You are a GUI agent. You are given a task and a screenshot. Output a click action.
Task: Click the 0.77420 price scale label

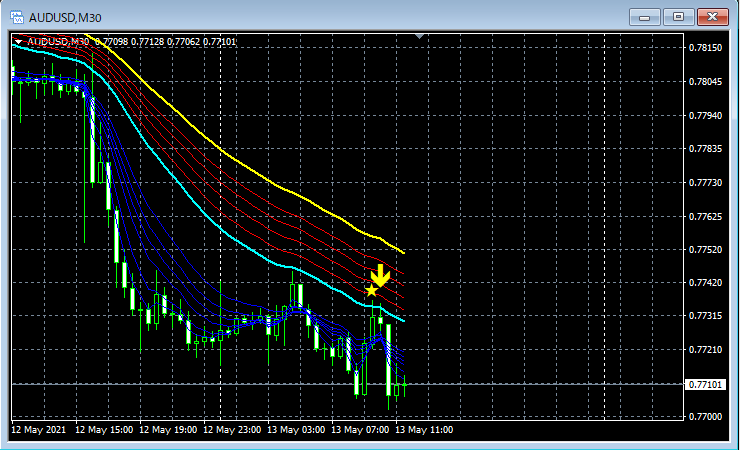(705, 283)
